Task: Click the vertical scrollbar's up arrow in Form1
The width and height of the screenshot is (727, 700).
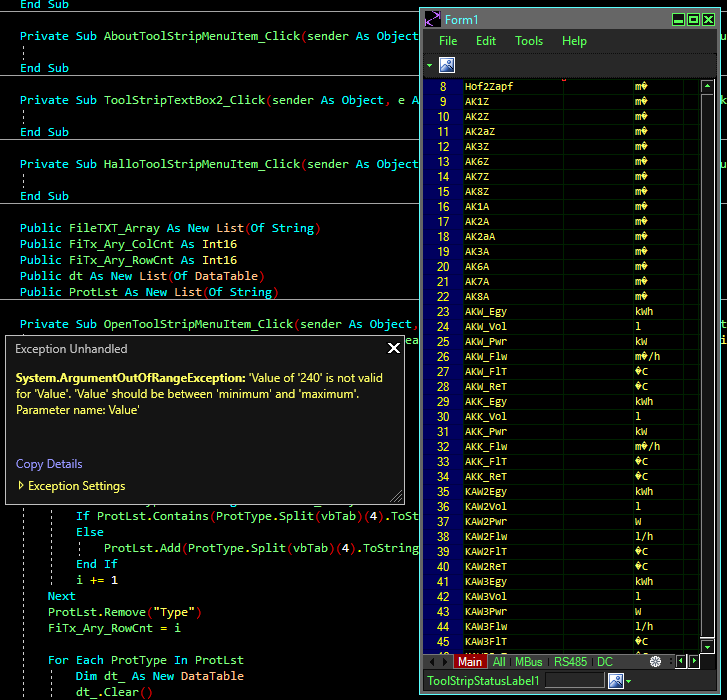Action: pyautogui.click(x=707, y=86)
